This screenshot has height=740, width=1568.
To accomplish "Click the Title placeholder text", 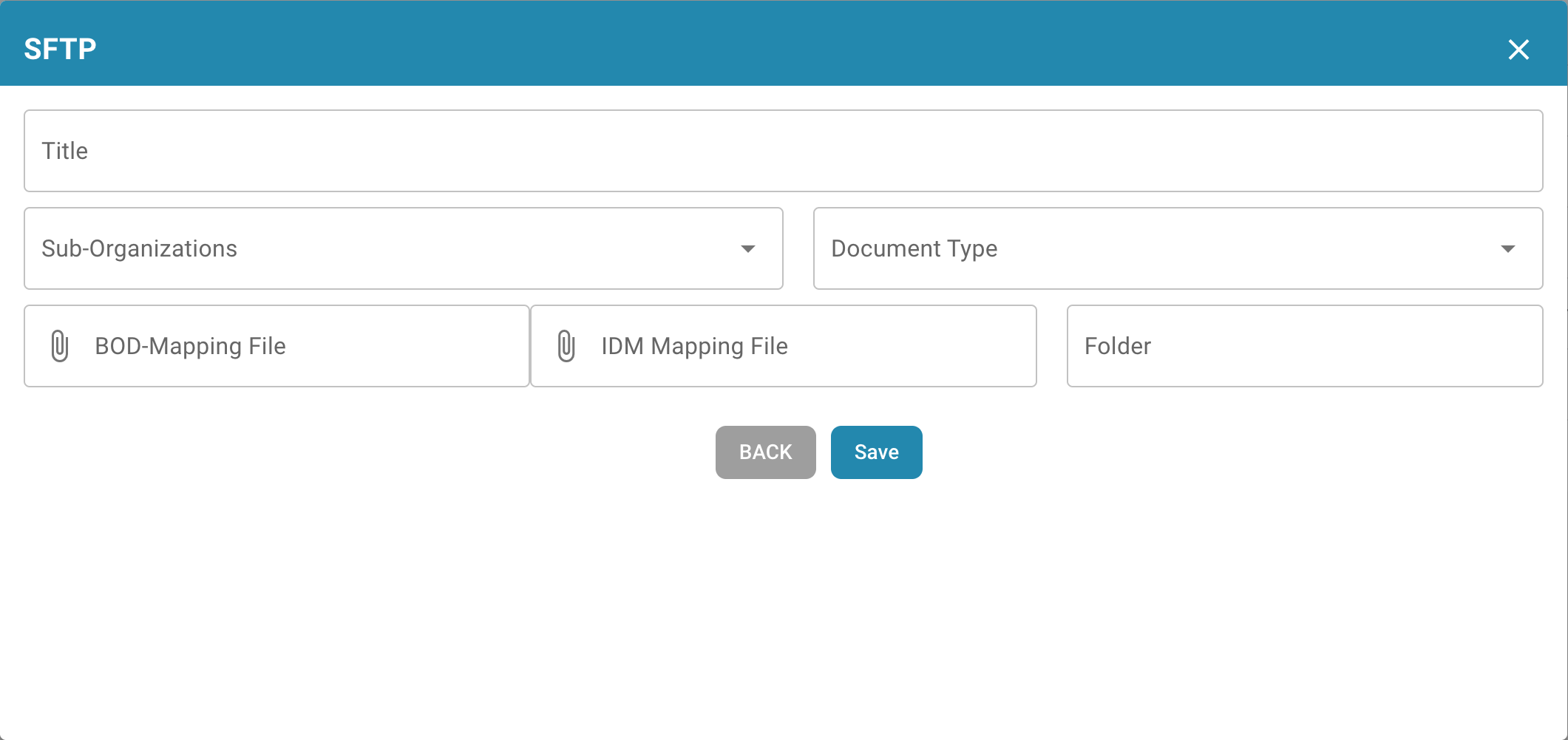I will click(x=65, y=151).
